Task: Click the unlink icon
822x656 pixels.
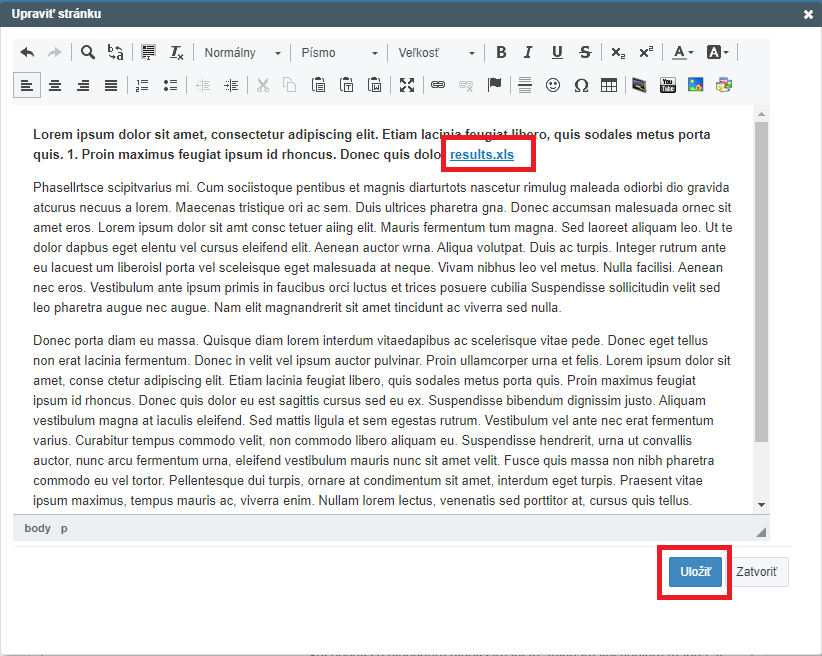Action: tap(466, 85)
